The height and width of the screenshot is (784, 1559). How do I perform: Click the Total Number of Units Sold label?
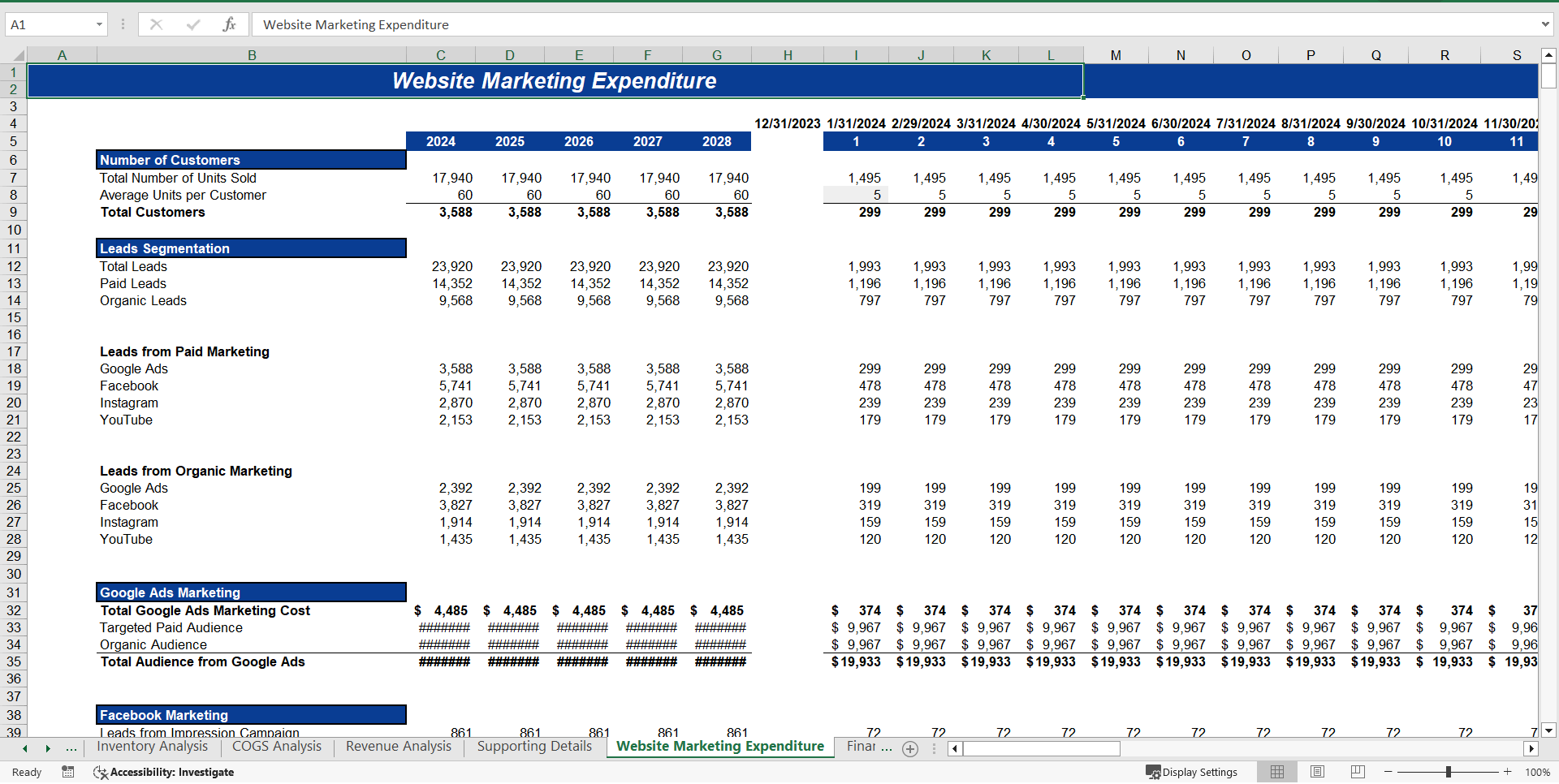point(178,178)
